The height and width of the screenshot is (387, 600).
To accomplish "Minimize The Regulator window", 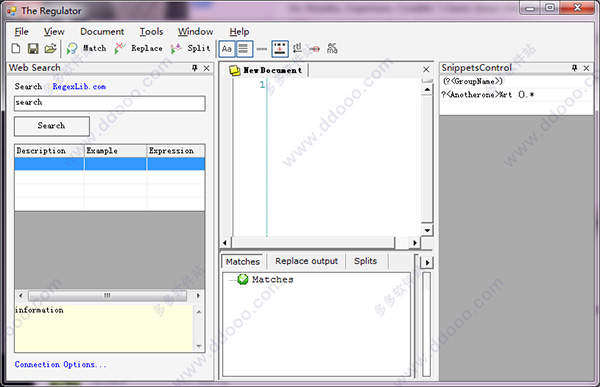I will [530, 8].
